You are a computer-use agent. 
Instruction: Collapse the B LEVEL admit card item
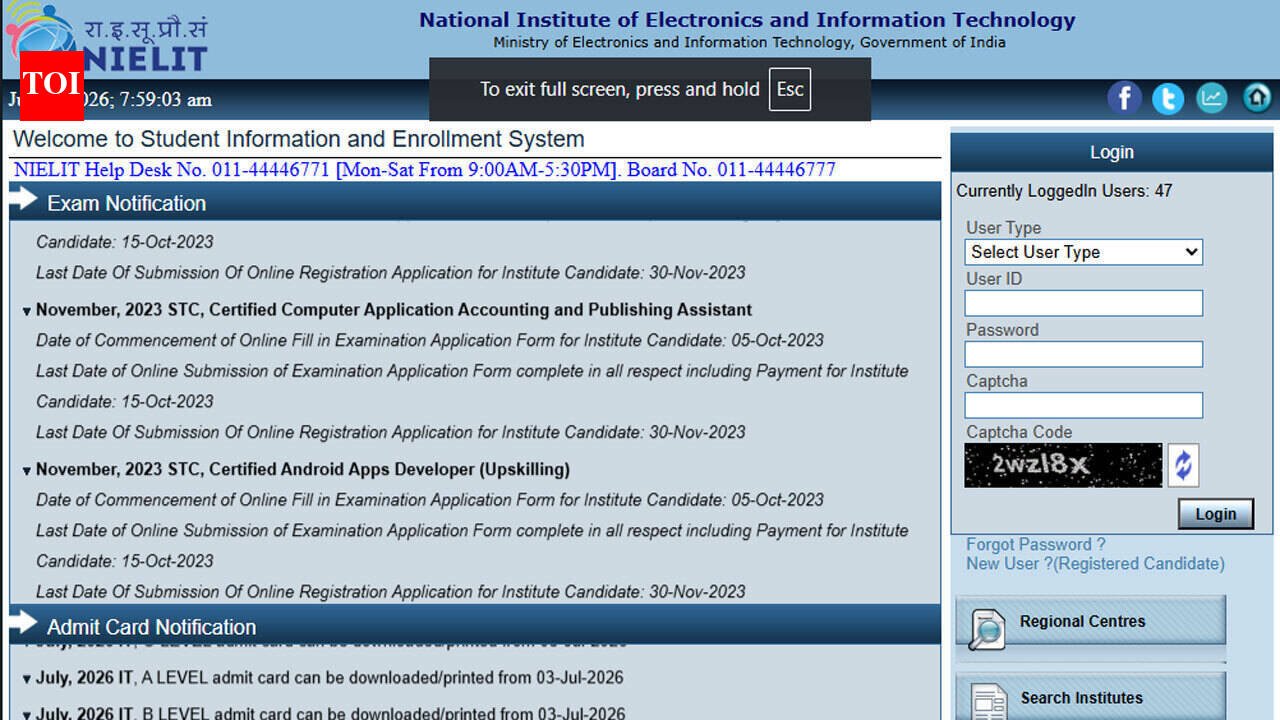point(27,716)
